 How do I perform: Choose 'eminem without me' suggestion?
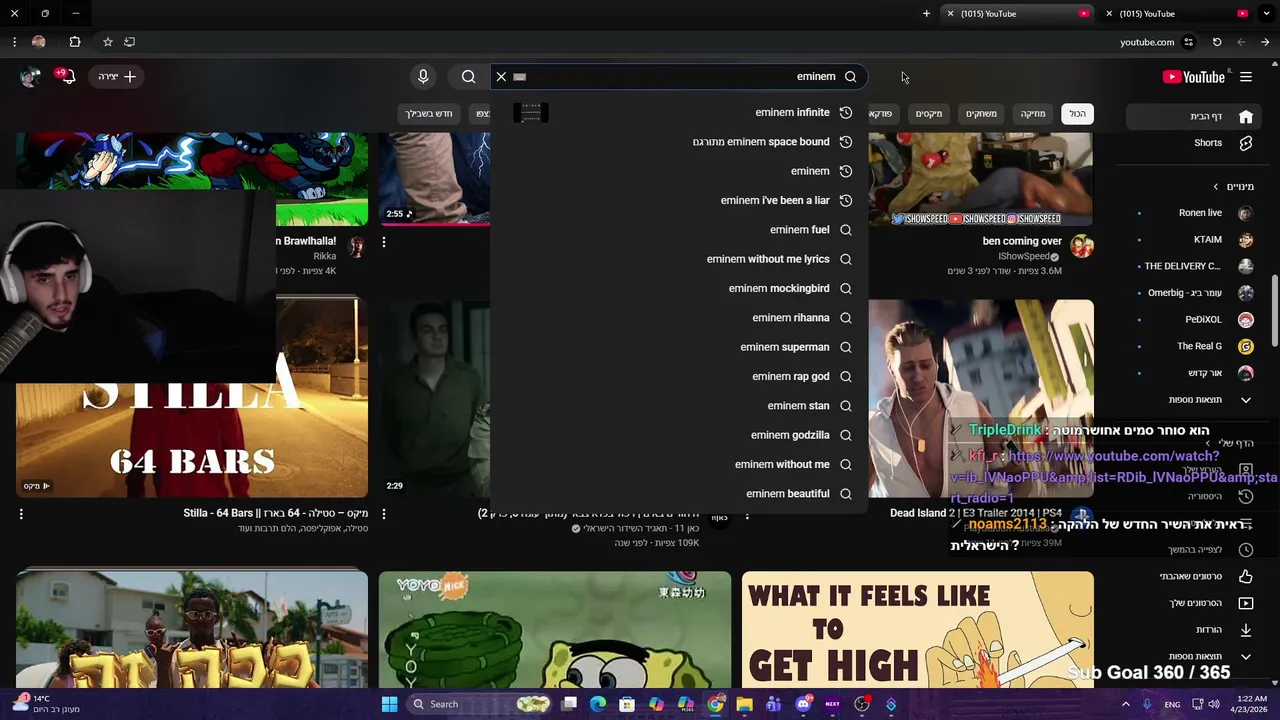[x=679, y=464]
